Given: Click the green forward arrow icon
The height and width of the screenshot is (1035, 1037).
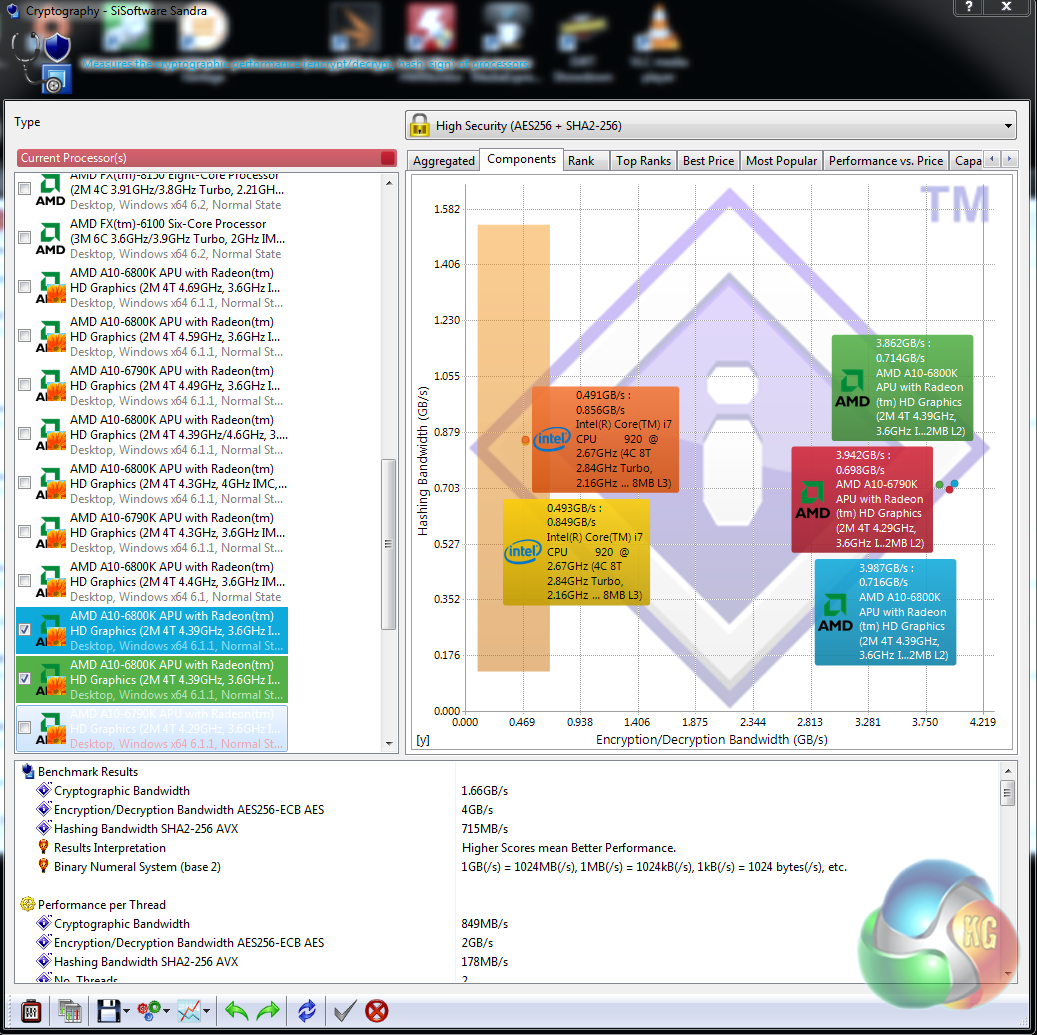Looking at the screenshot, I should (x=268, y=1010).
